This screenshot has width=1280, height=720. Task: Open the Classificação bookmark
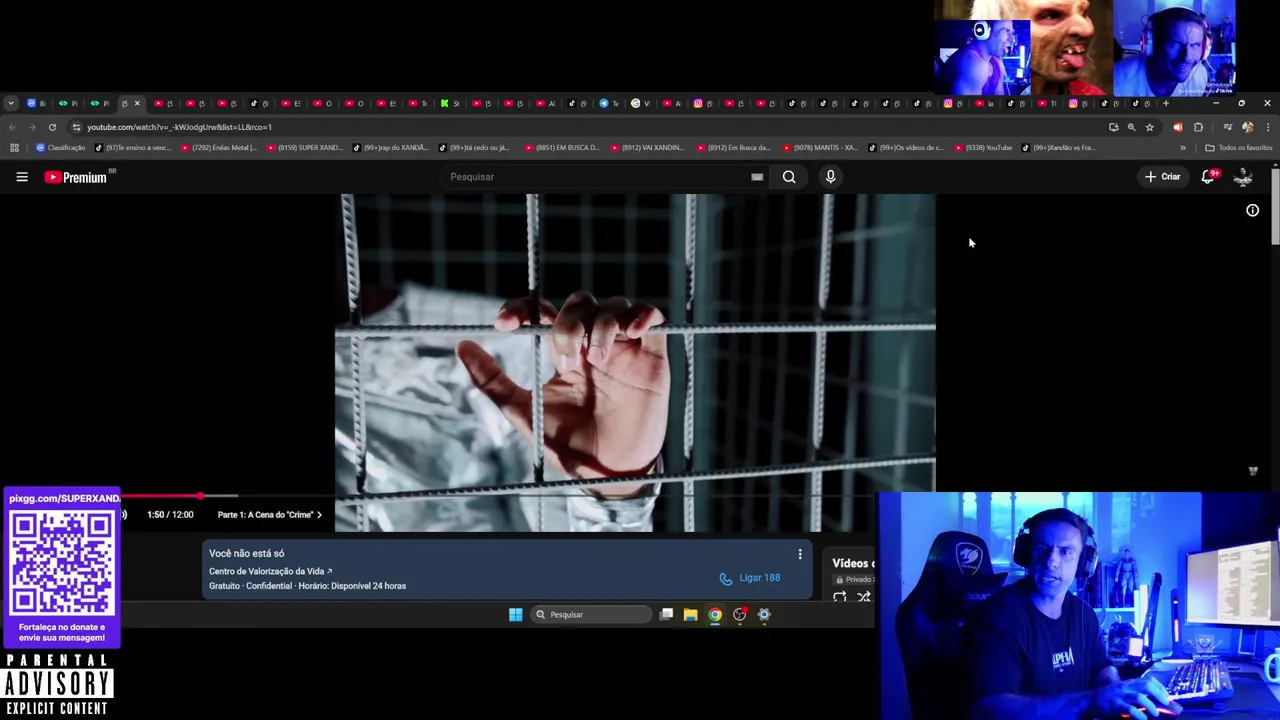(60, 148)
